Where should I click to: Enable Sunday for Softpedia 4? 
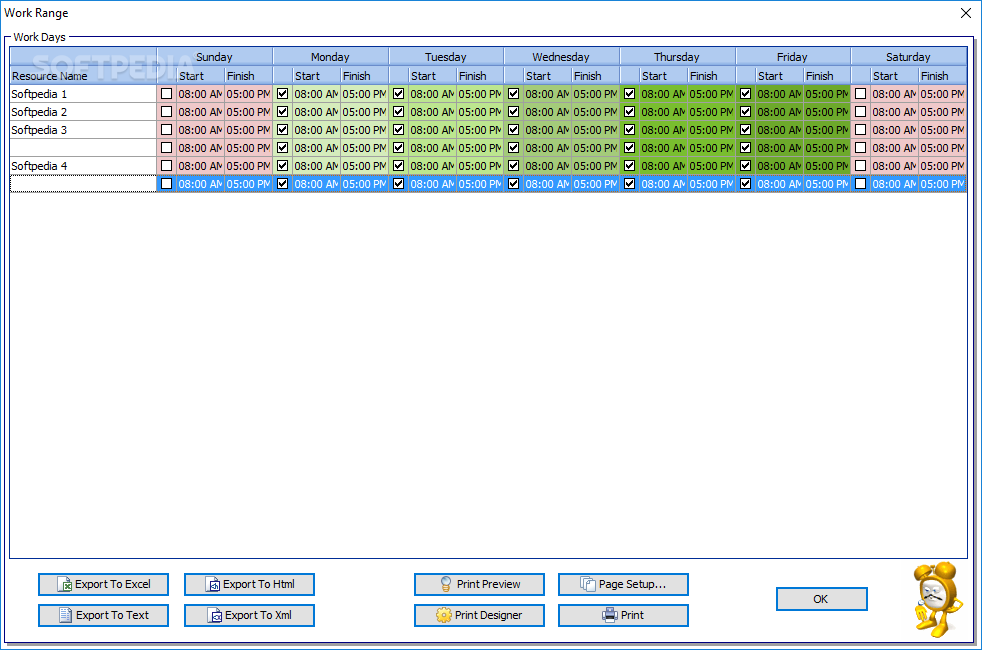coord(167,165)
